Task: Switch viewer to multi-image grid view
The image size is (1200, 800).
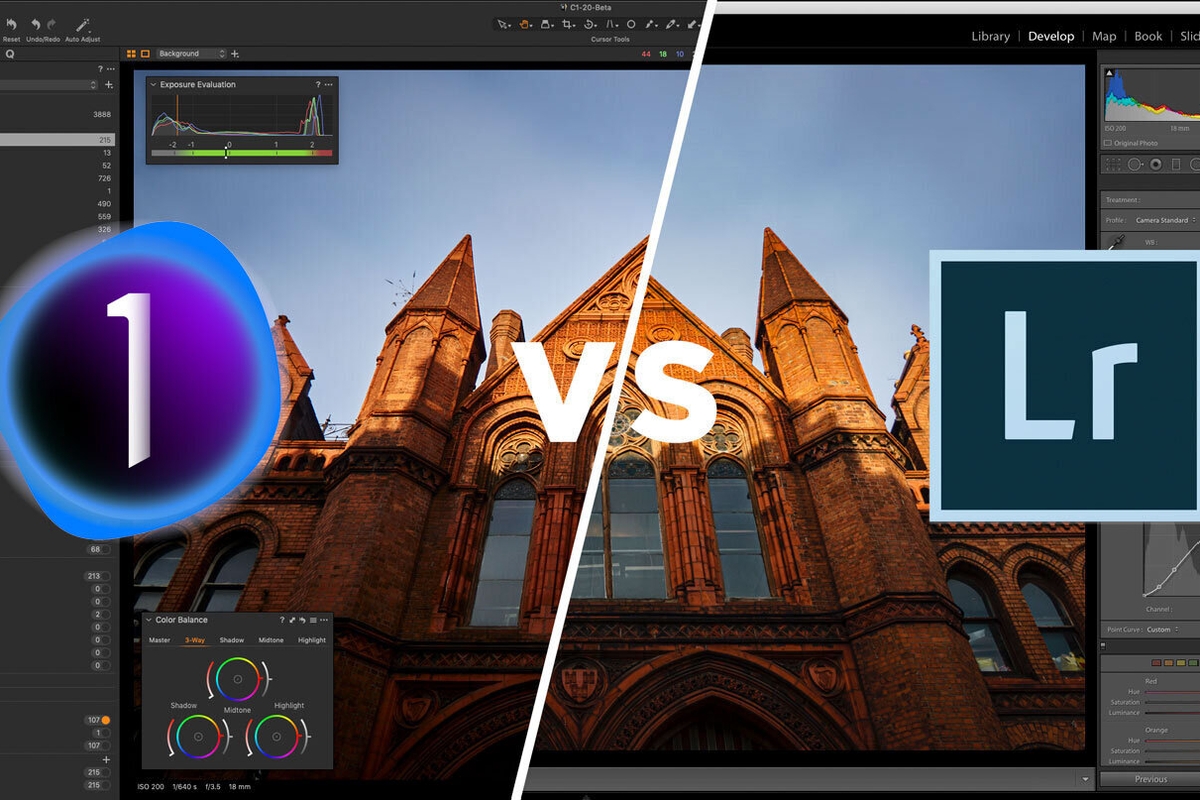Action: [x=131, y=54]
